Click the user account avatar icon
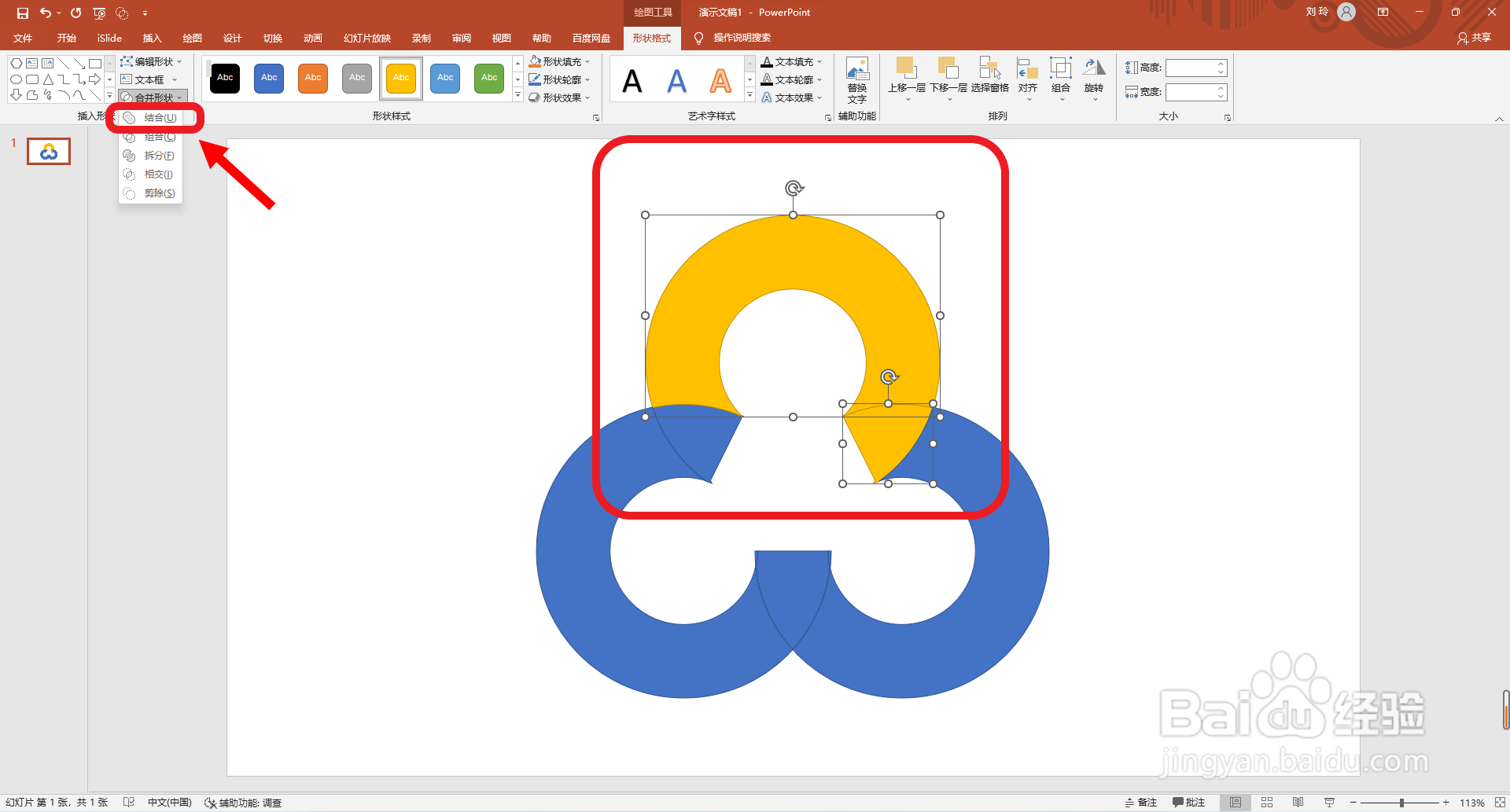1510x812 pixels. pos(1346,12)
